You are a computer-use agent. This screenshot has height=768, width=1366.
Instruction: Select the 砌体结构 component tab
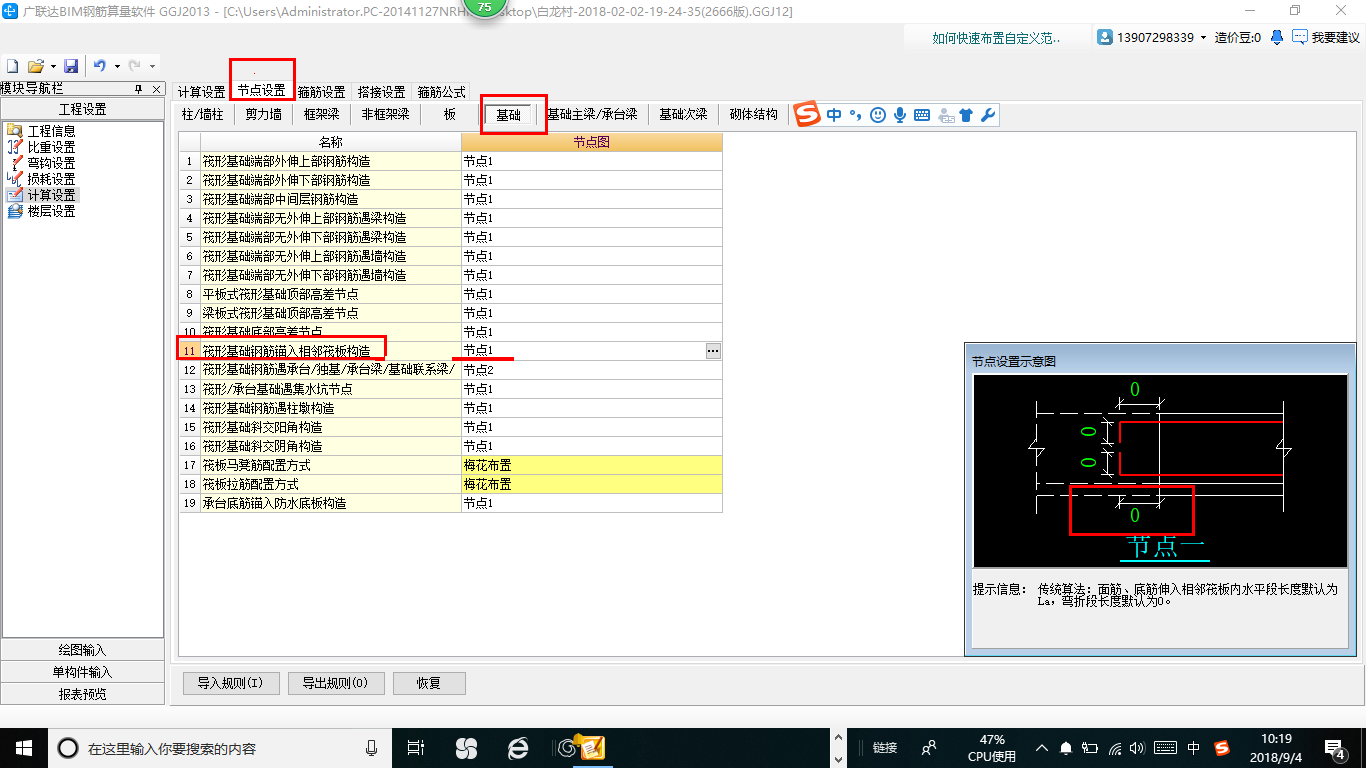754,114
